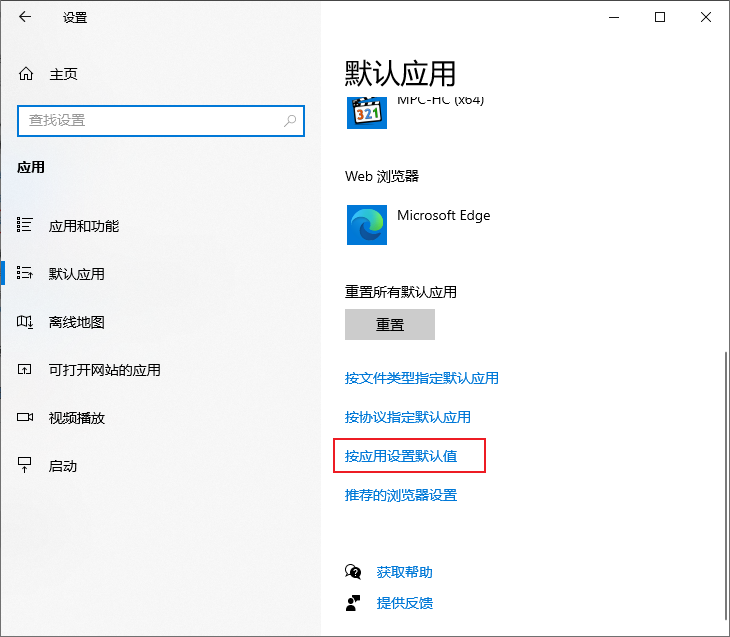Image resolution: width=730 pixels, height=637 pixels.
Task: Open 启动 settings page
Action: point(63,466)
